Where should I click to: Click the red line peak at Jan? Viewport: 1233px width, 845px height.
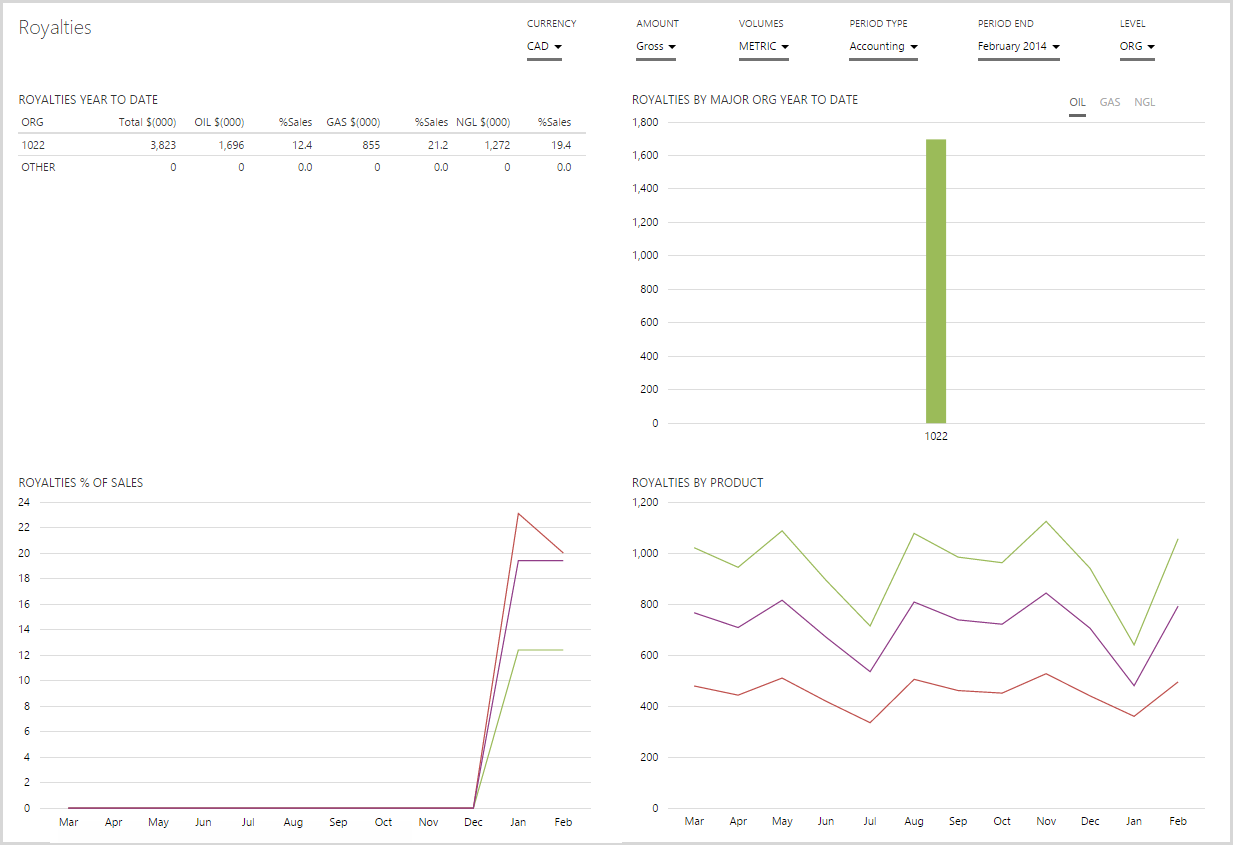518,514
